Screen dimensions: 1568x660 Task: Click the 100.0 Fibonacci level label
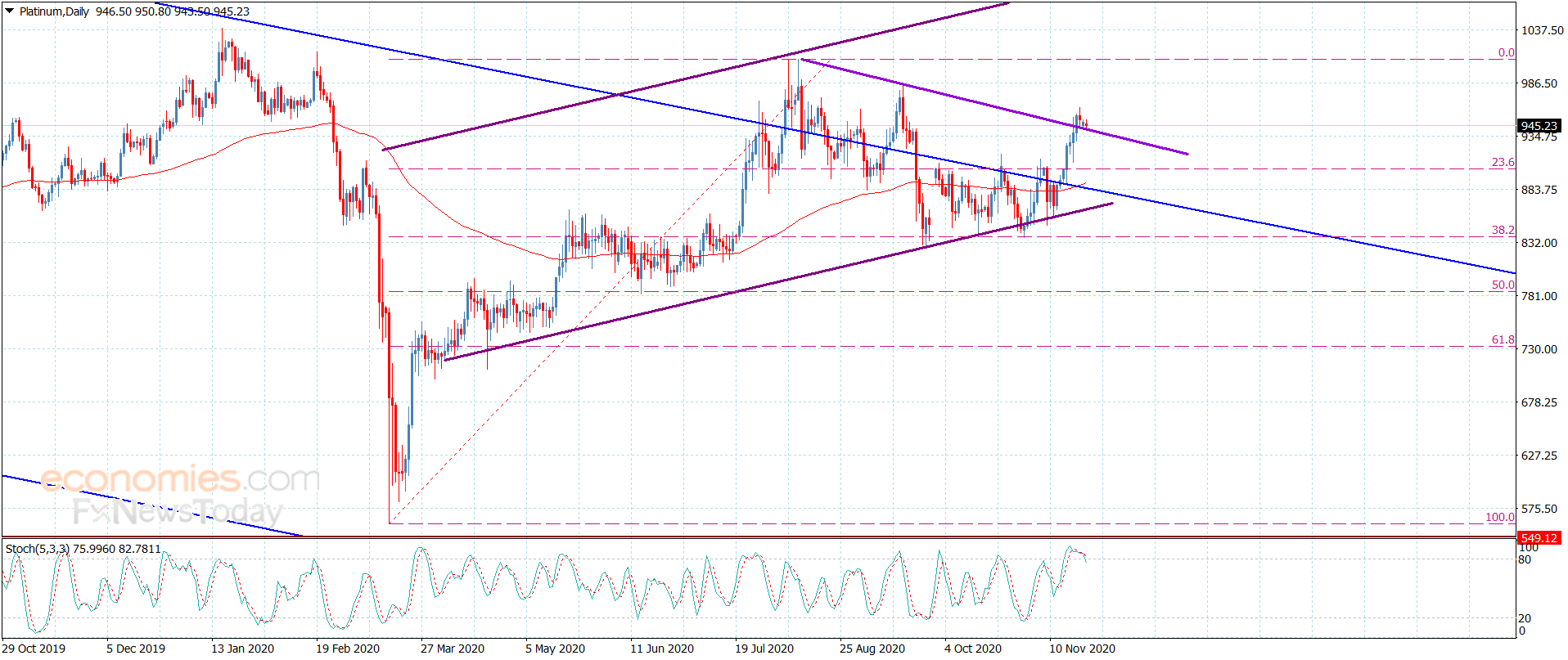pyautogui.click(x=1500, y=517)
